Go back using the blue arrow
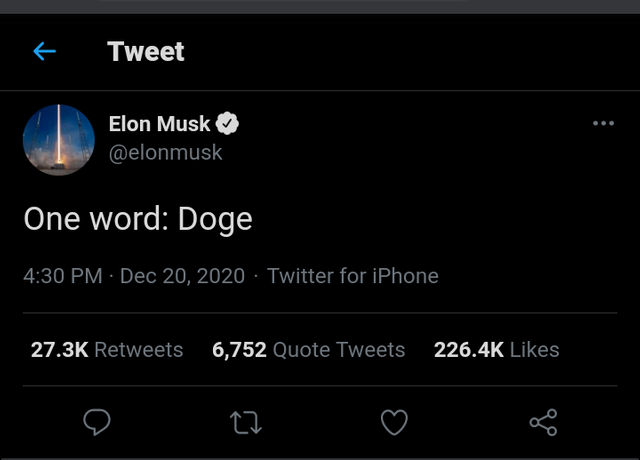Screen dimensions: 640x460 (44, 51)
